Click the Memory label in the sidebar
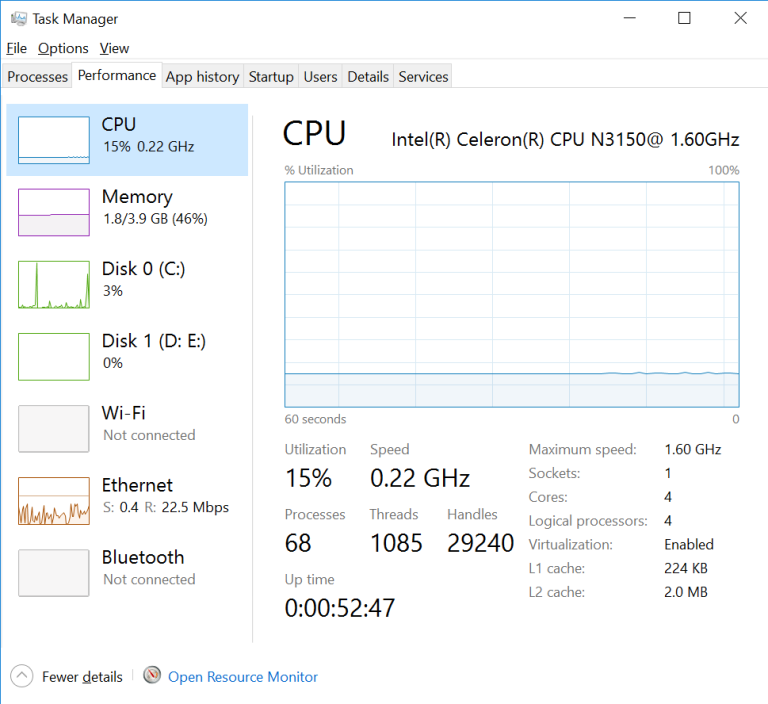Viewport: 768px width, 704px height. point(137,196)
